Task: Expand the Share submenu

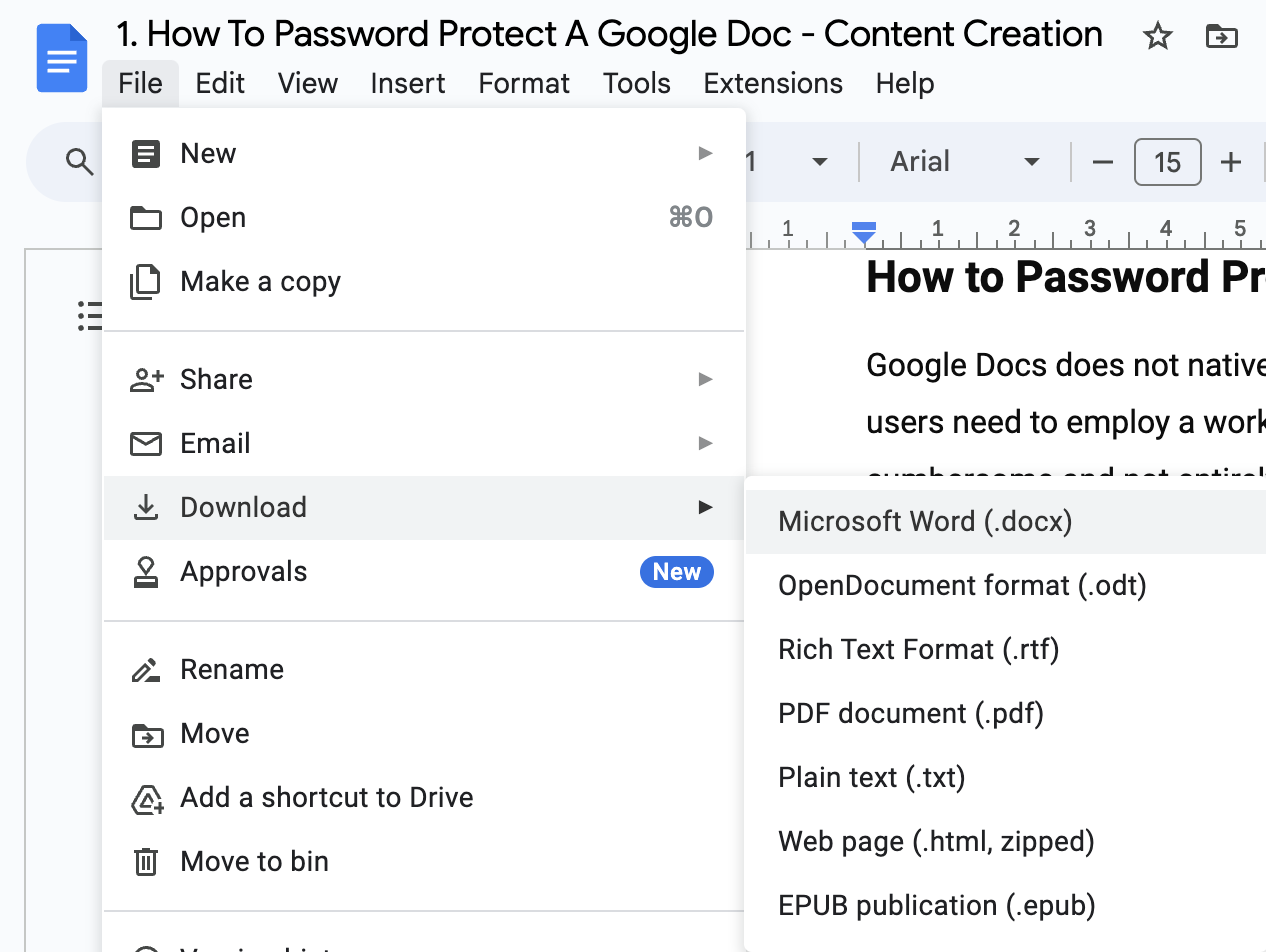Action: pos(424,379)
